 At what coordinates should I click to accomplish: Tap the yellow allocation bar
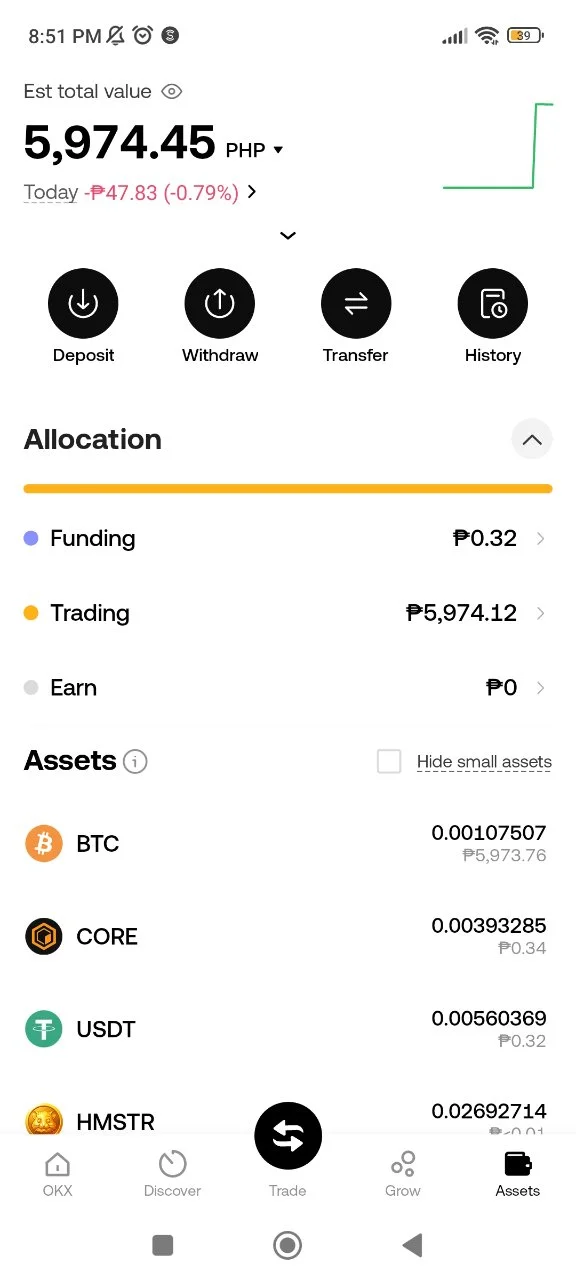(288, 489)
